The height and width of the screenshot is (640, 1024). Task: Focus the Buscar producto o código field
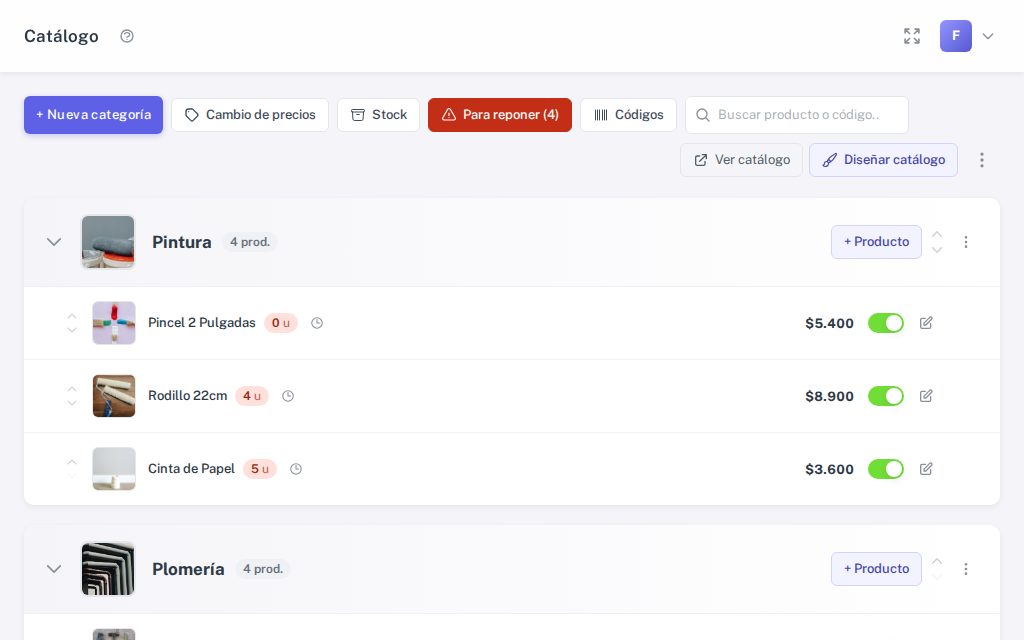coord(797,115)
